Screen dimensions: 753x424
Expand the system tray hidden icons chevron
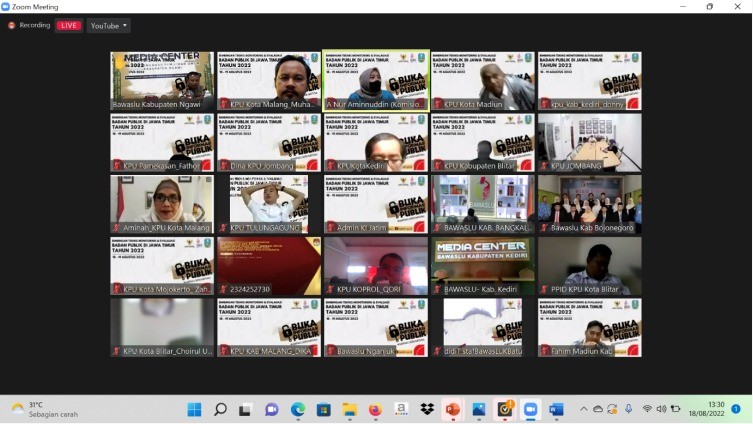click(x=581, y=409)
